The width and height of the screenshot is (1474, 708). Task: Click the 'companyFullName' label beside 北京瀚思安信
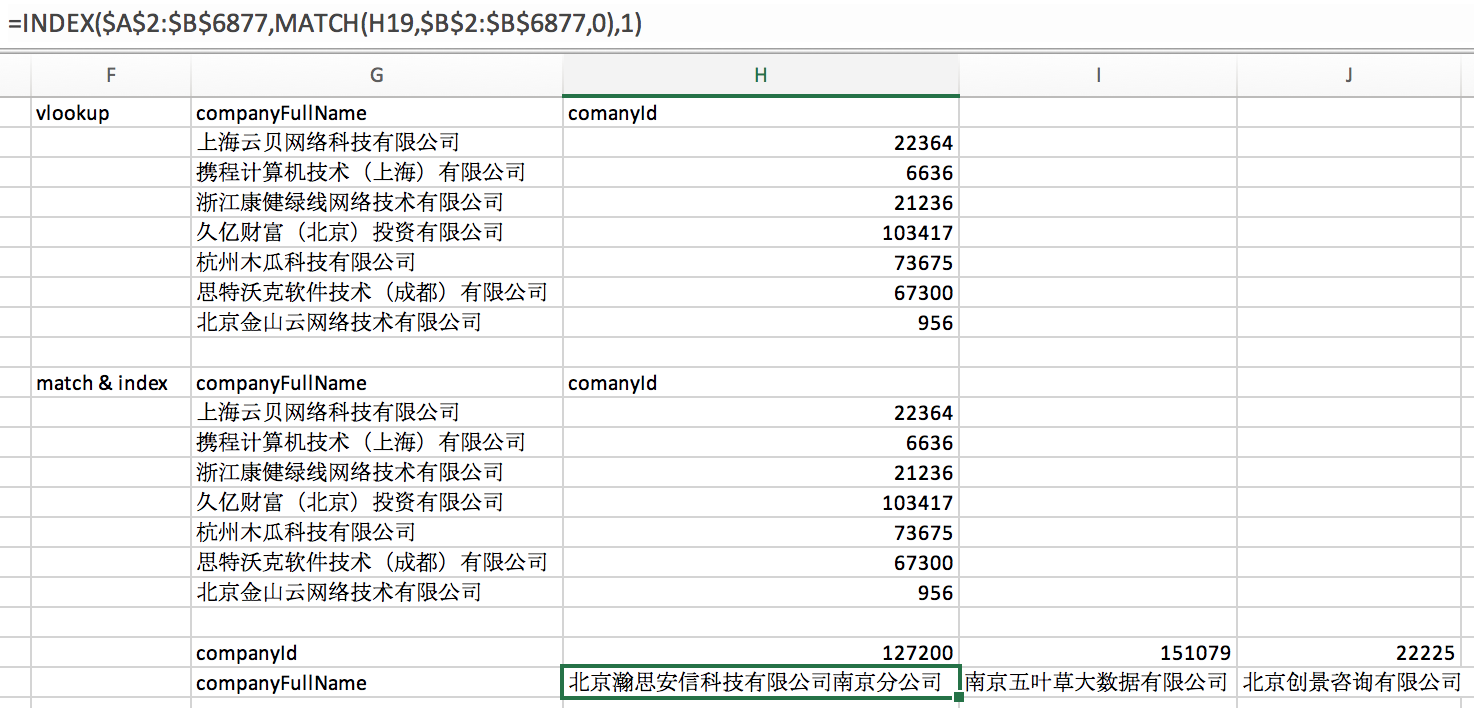[x=376, y=683]
